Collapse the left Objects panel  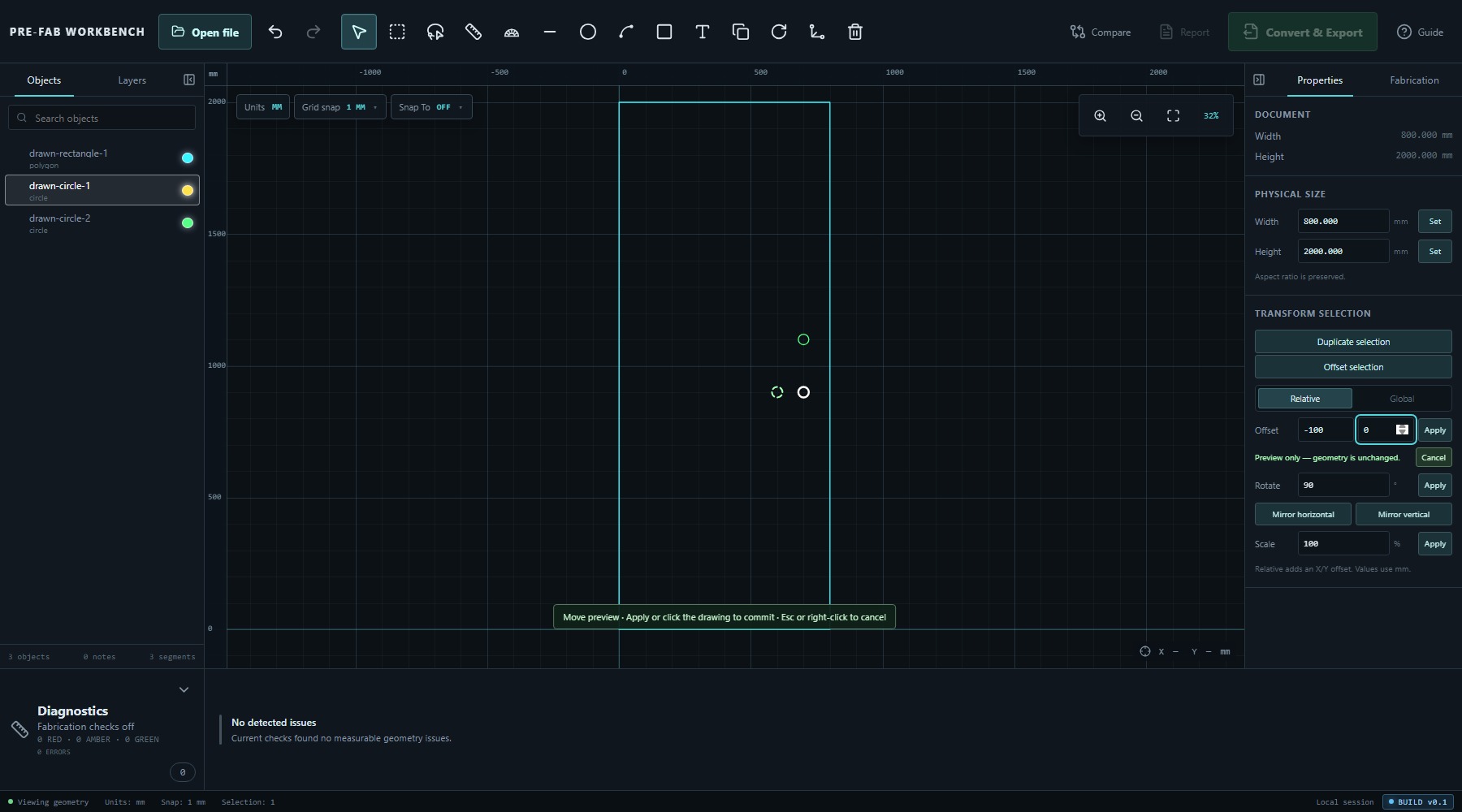(189, 80)
